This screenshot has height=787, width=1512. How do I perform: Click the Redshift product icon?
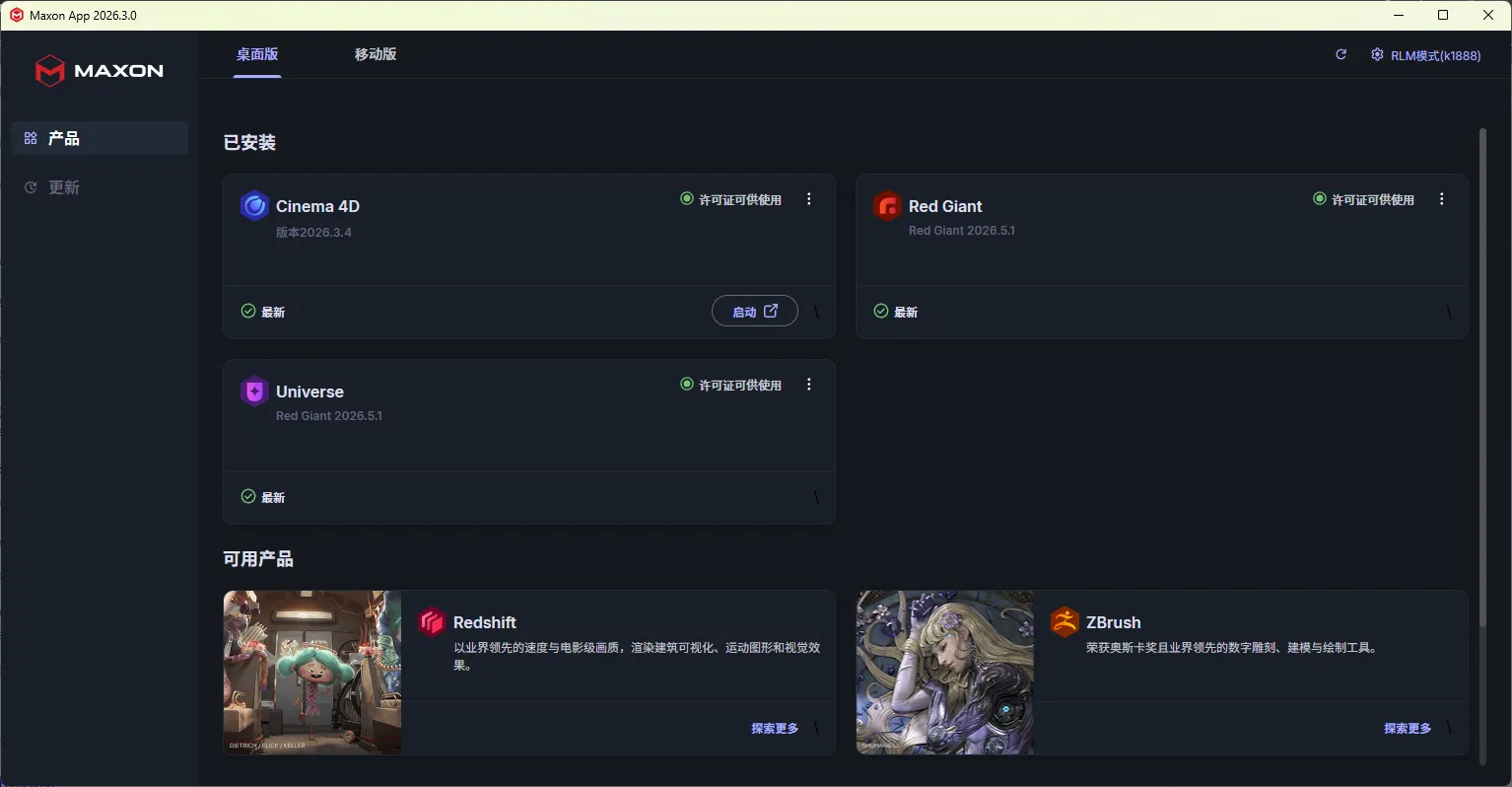pyautogui.click(x=432, y=622)
